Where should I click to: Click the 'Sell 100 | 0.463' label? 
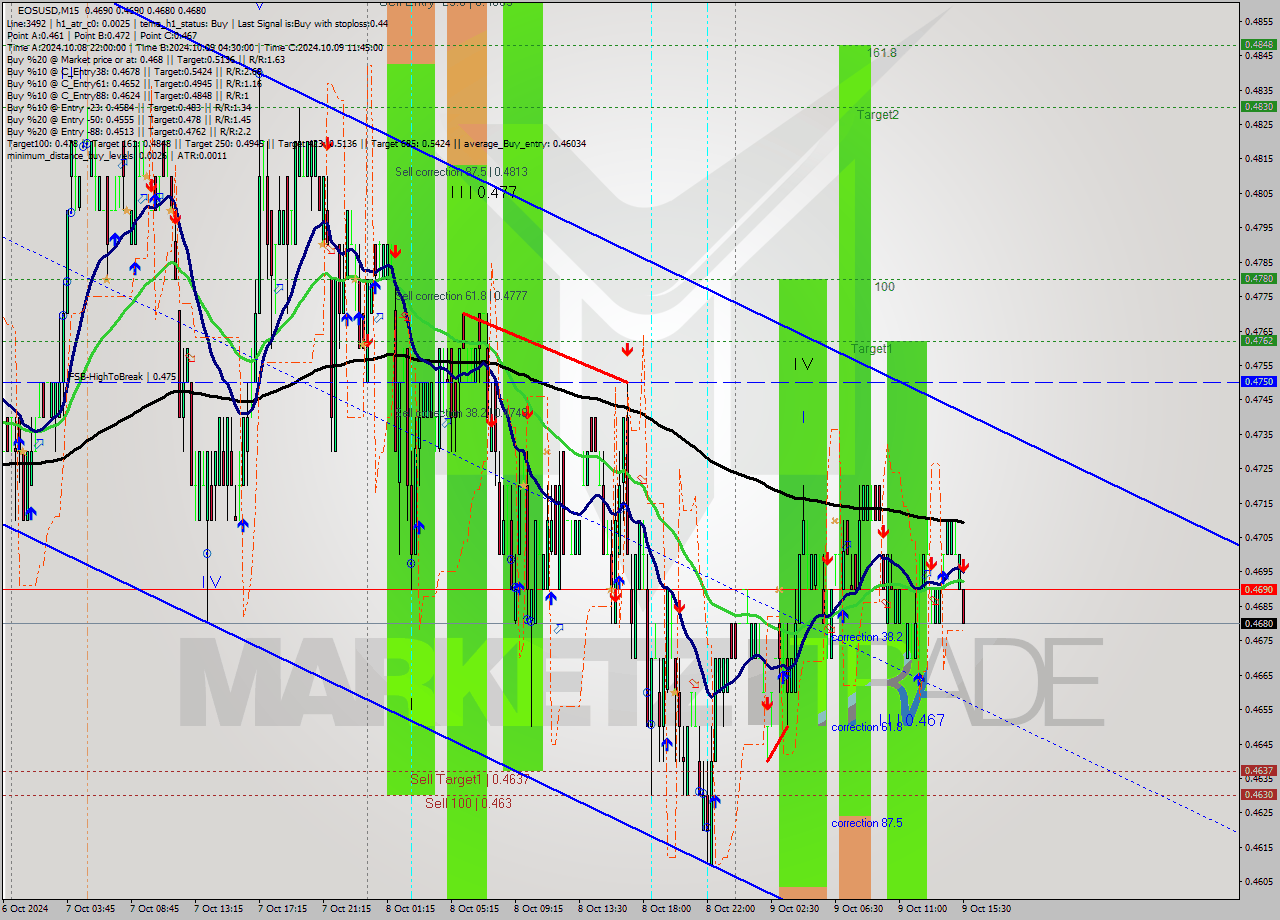pyautogui.click(x=468, y=803)
